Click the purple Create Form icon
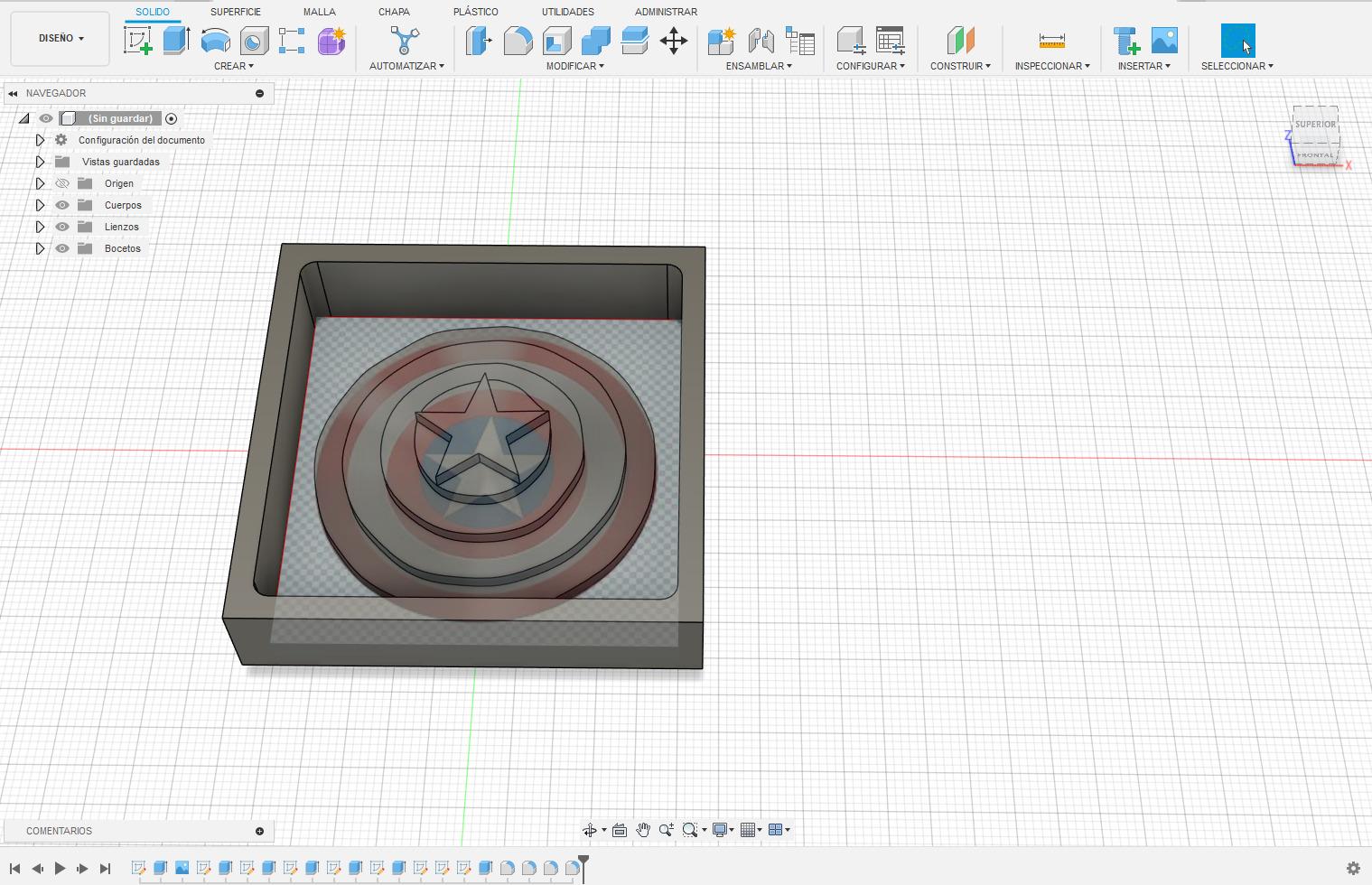Screen dimensions: 1372x885 tap(331, 41)
